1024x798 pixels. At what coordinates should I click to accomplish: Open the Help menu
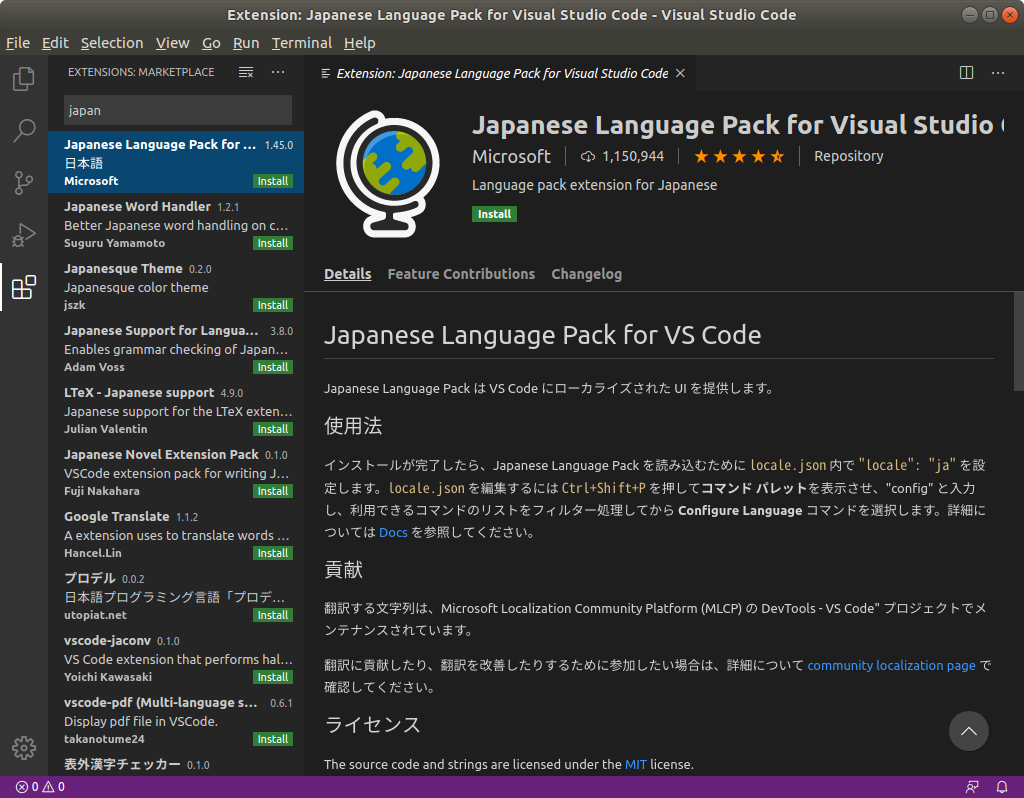tap(359, 43)
